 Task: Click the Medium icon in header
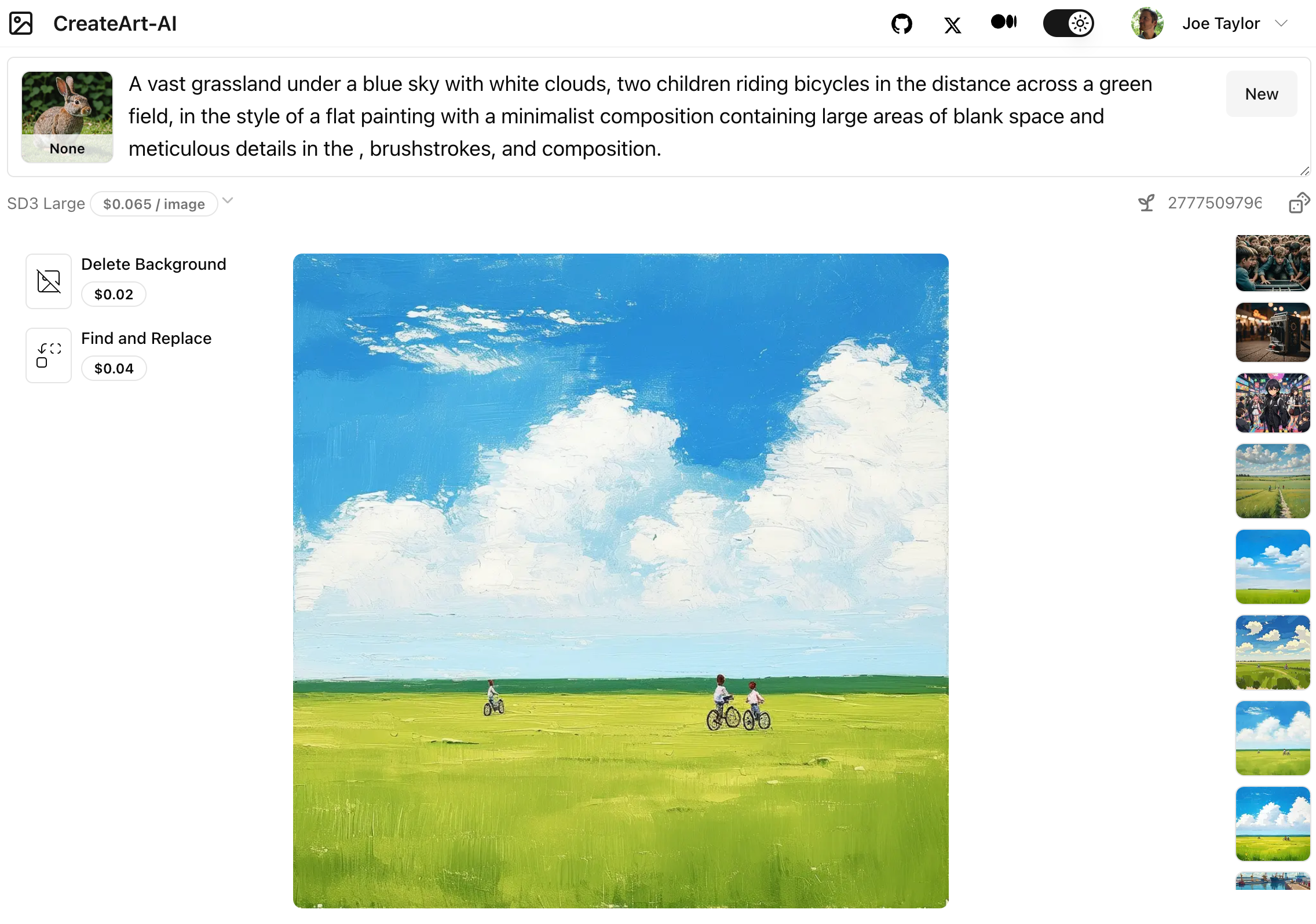[x=1002, y=24]
